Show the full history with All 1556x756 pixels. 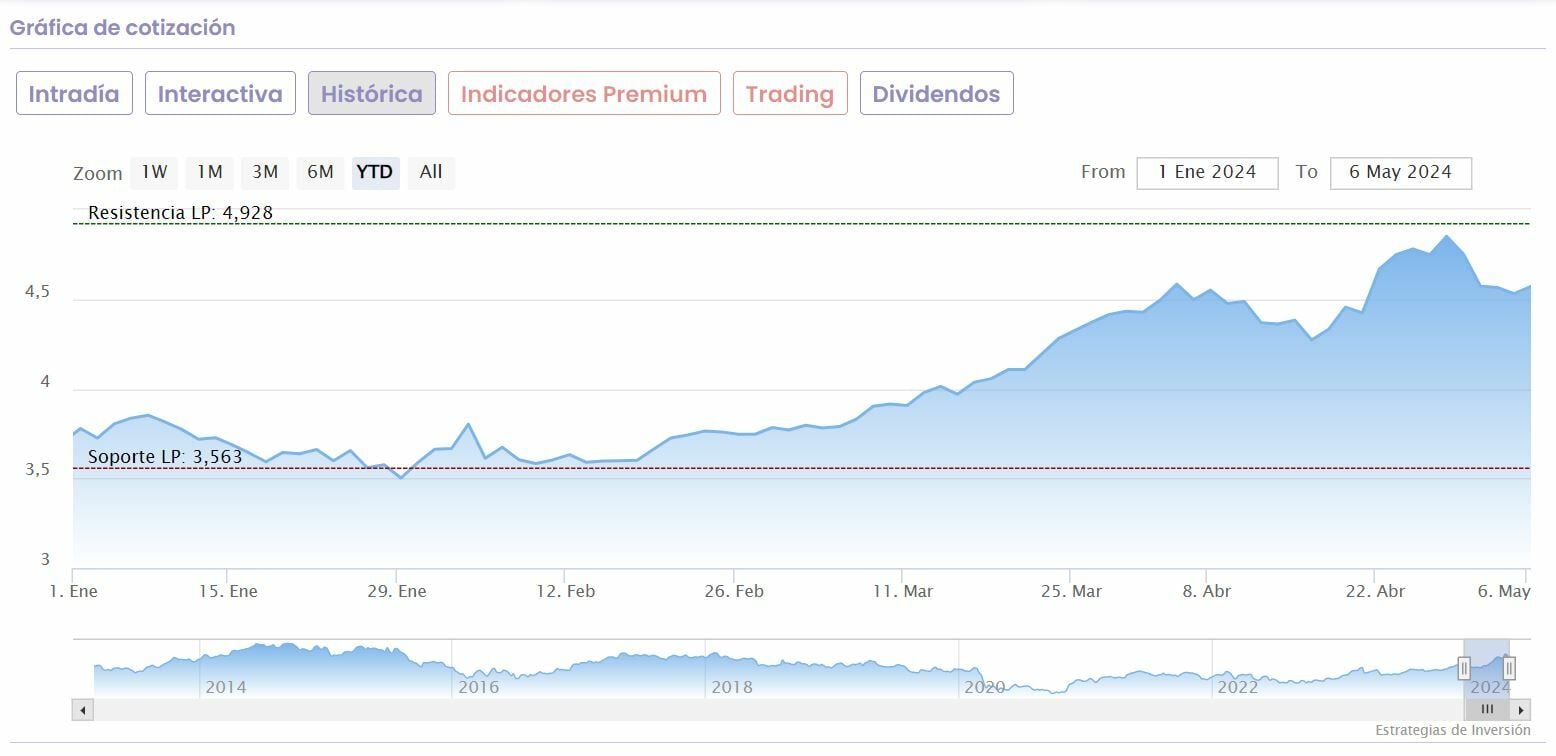(431, 172)
